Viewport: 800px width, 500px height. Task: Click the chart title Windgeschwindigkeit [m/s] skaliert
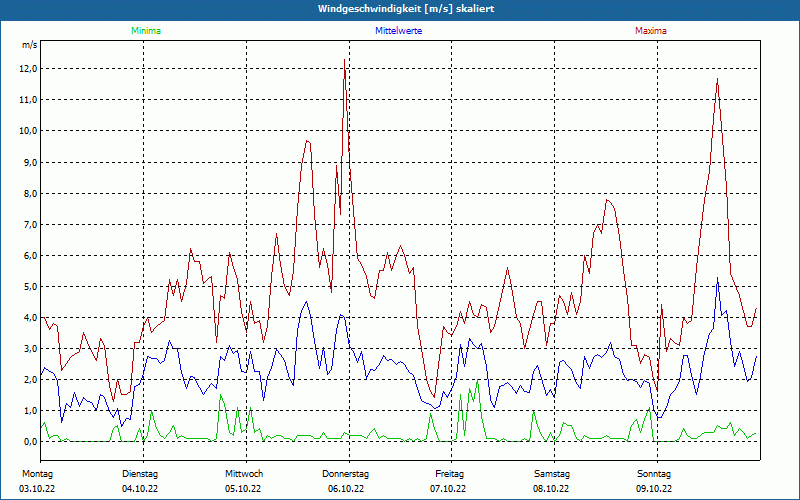(x=406, y=9)
